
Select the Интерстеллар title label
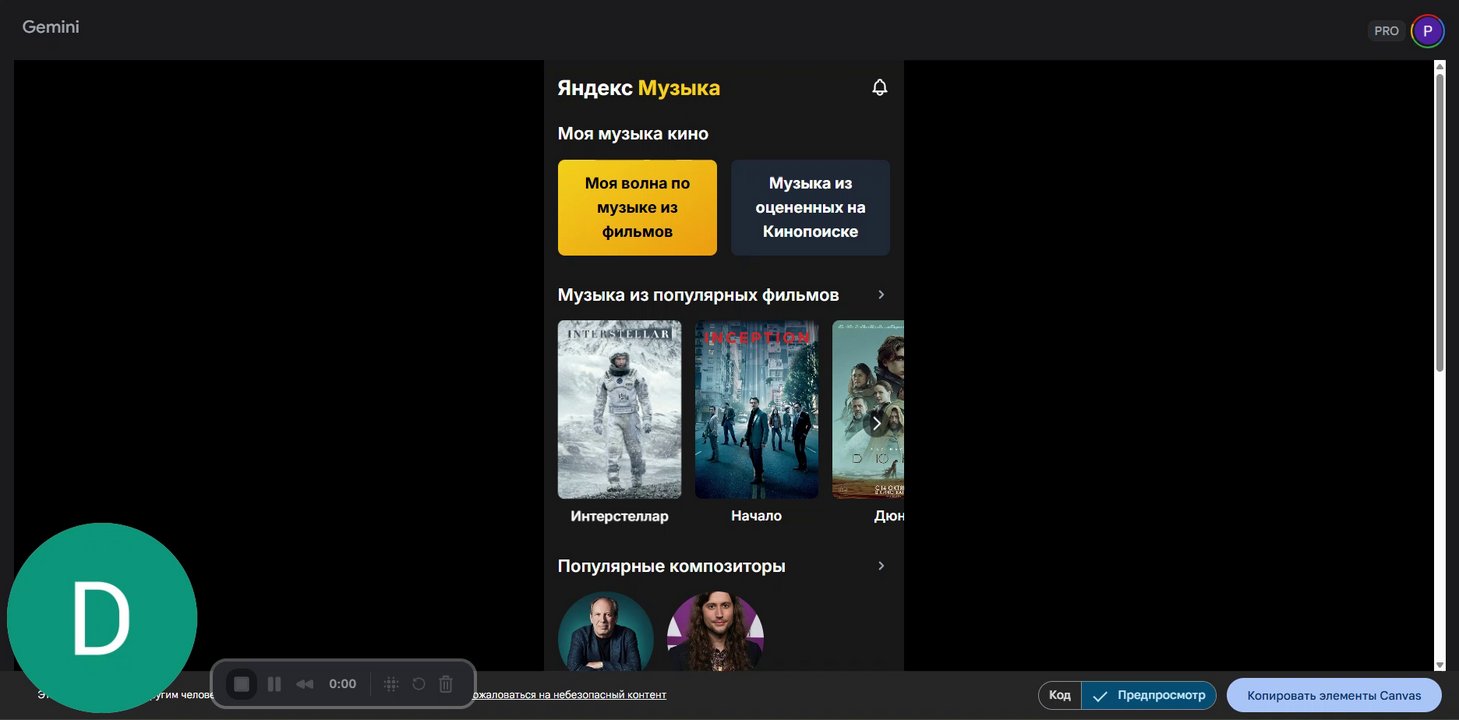(x=619, y=516)
